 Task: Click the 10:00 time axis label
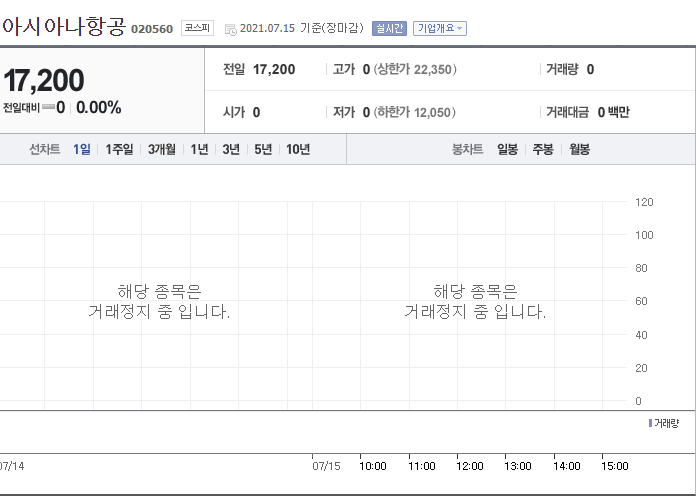click(373, 466)
